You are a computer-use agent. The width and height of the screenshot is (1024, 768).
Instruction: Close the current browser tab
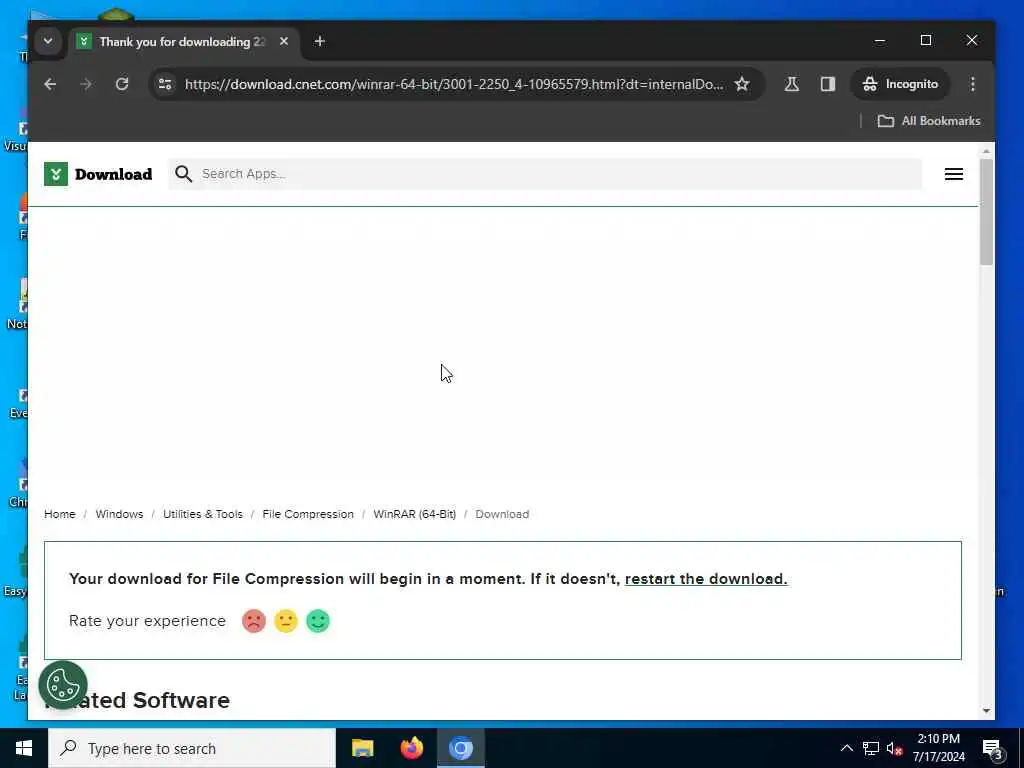284,41
